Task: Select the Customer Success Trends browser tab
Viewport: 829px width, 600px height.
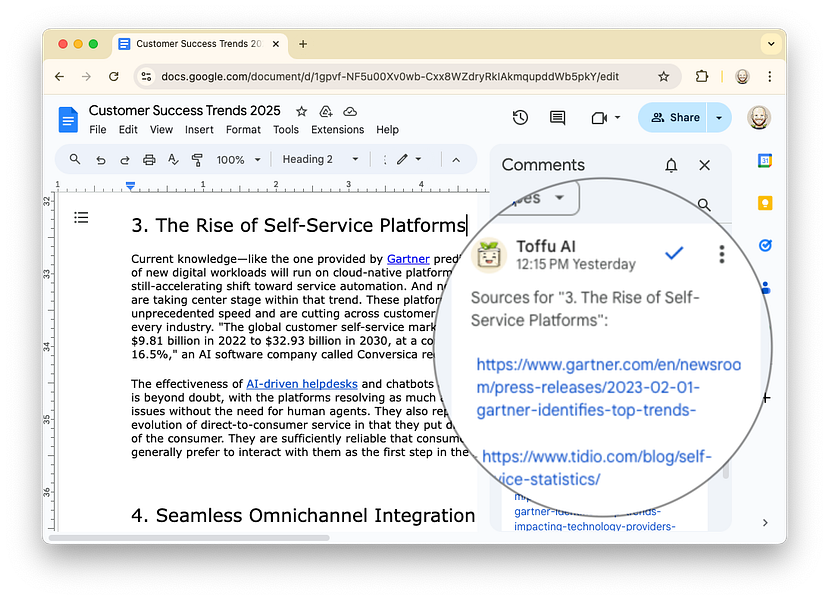Action: click(200, 44)
